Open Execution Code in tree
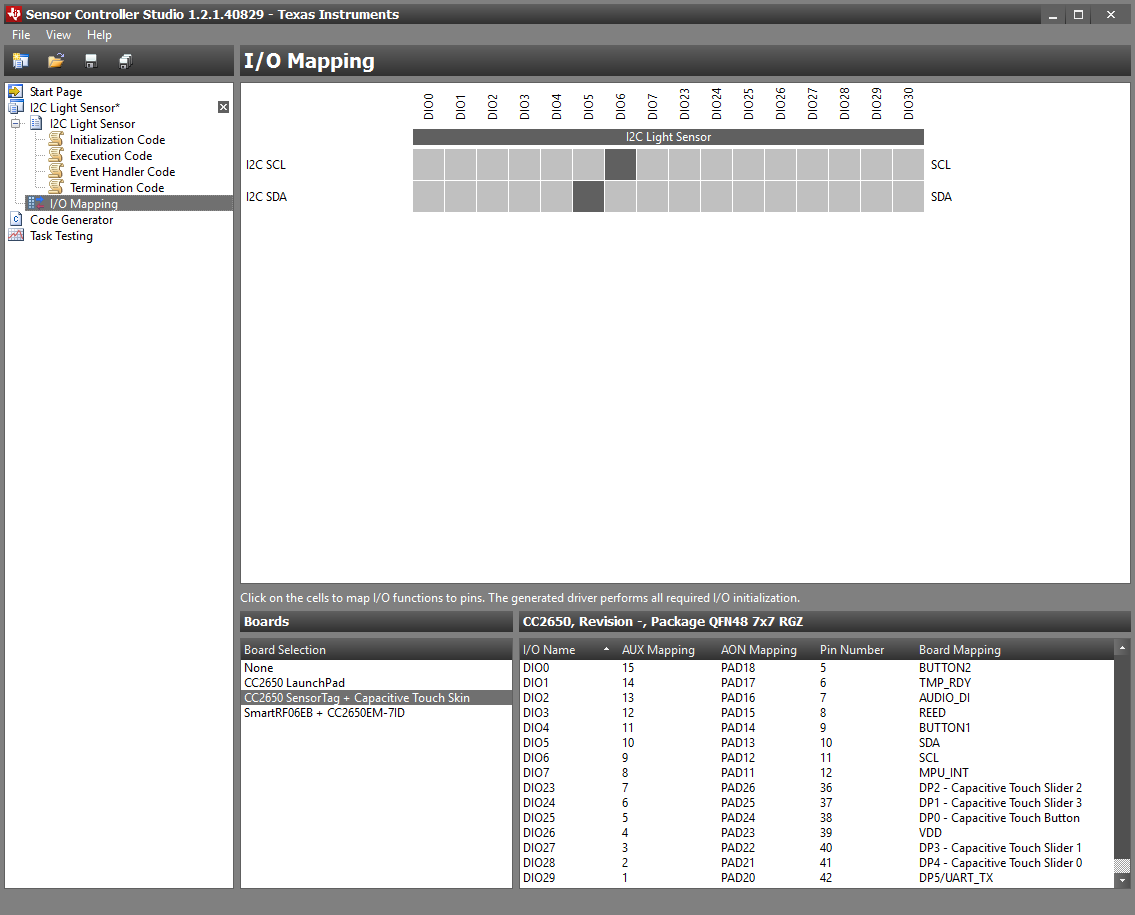The image size is (1135, 915). pyautogui.click(x=111, y=156)
